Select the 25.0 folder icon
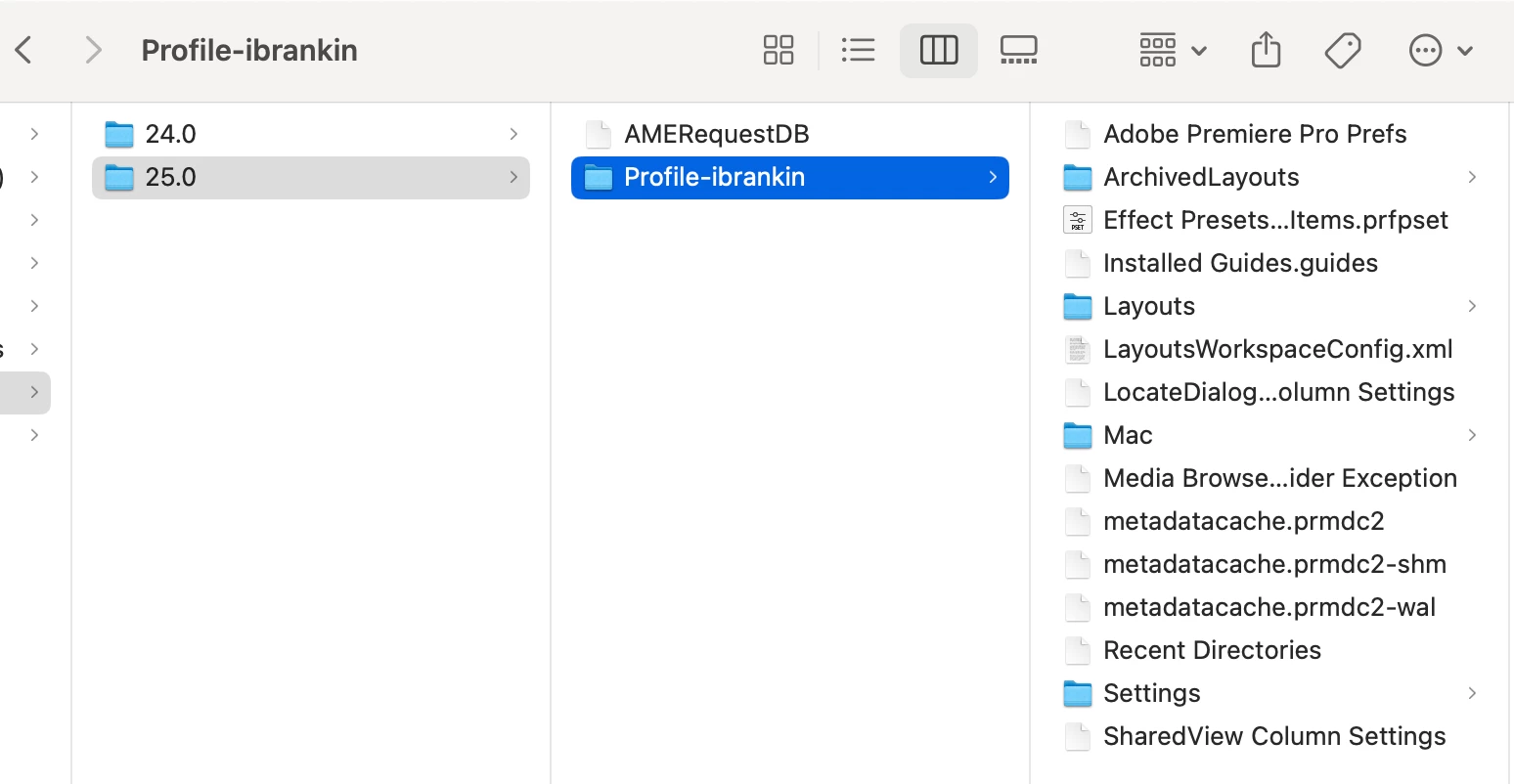Image resolution: width=1514 pixels, height=784 pixels. (x=119, y=177)
